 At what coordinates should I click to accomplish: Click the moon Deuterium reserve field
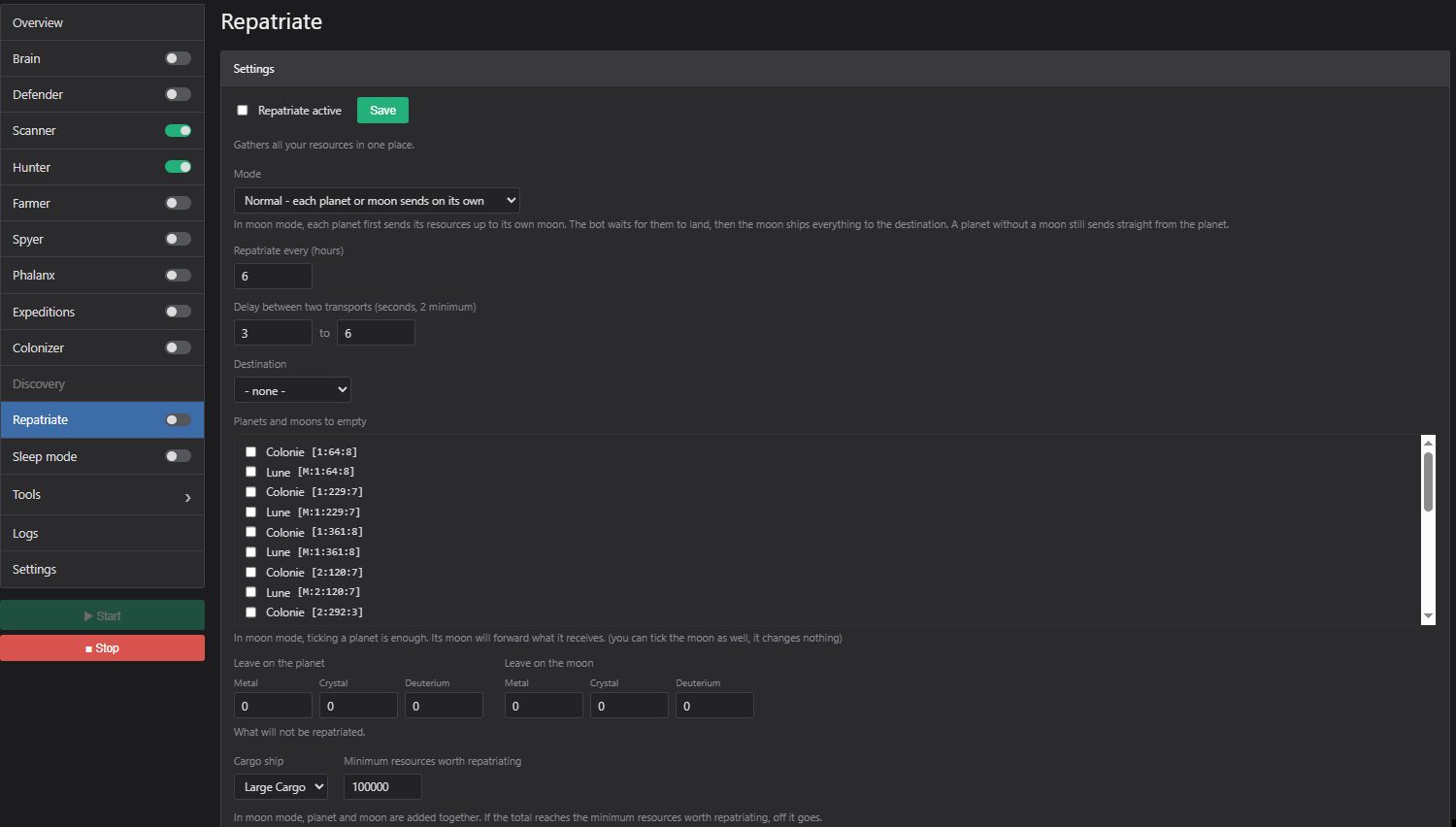pyautogui.click(x=714, y=706)
